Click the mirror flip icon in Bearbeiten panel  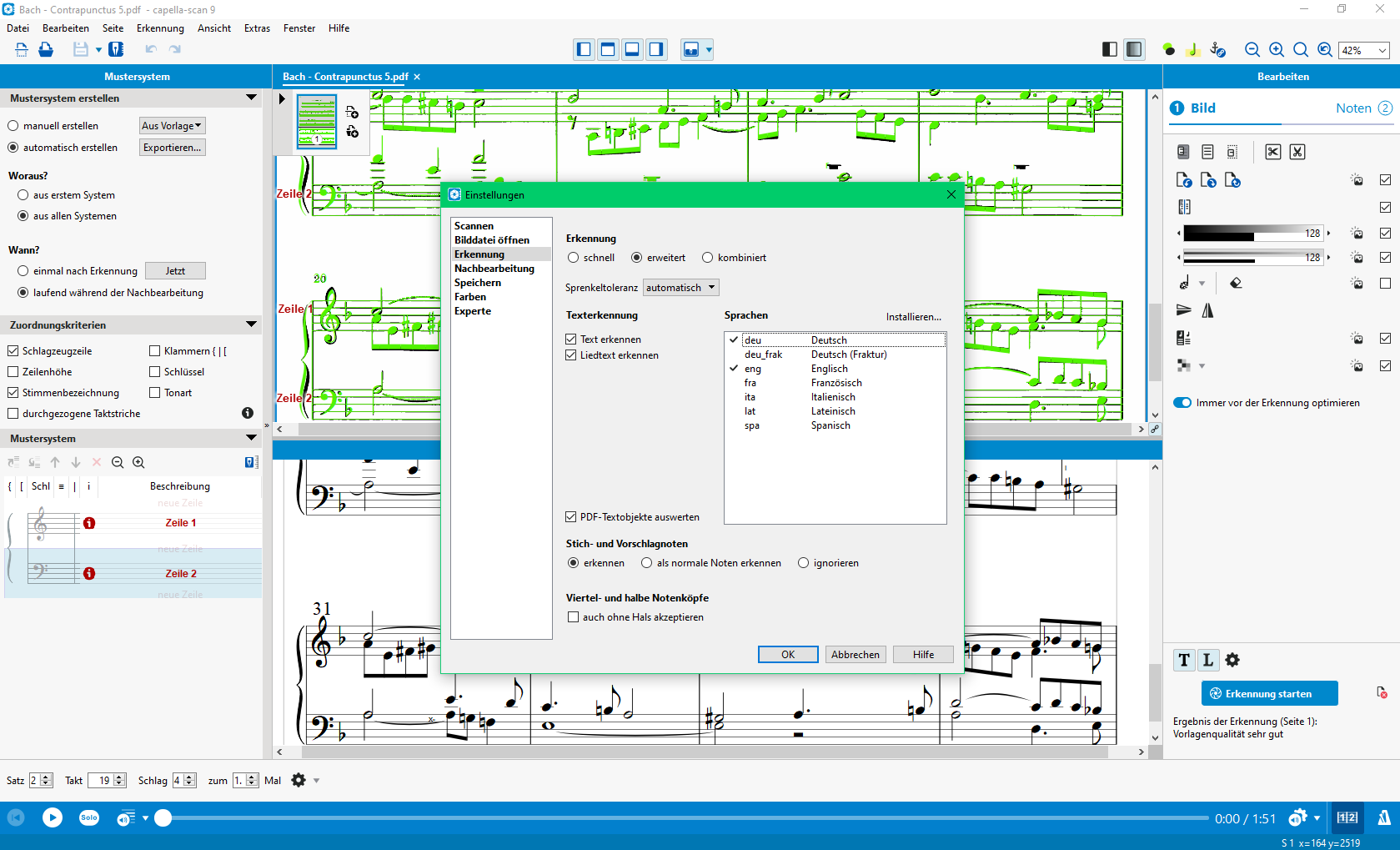click(x=1207, y=310)
